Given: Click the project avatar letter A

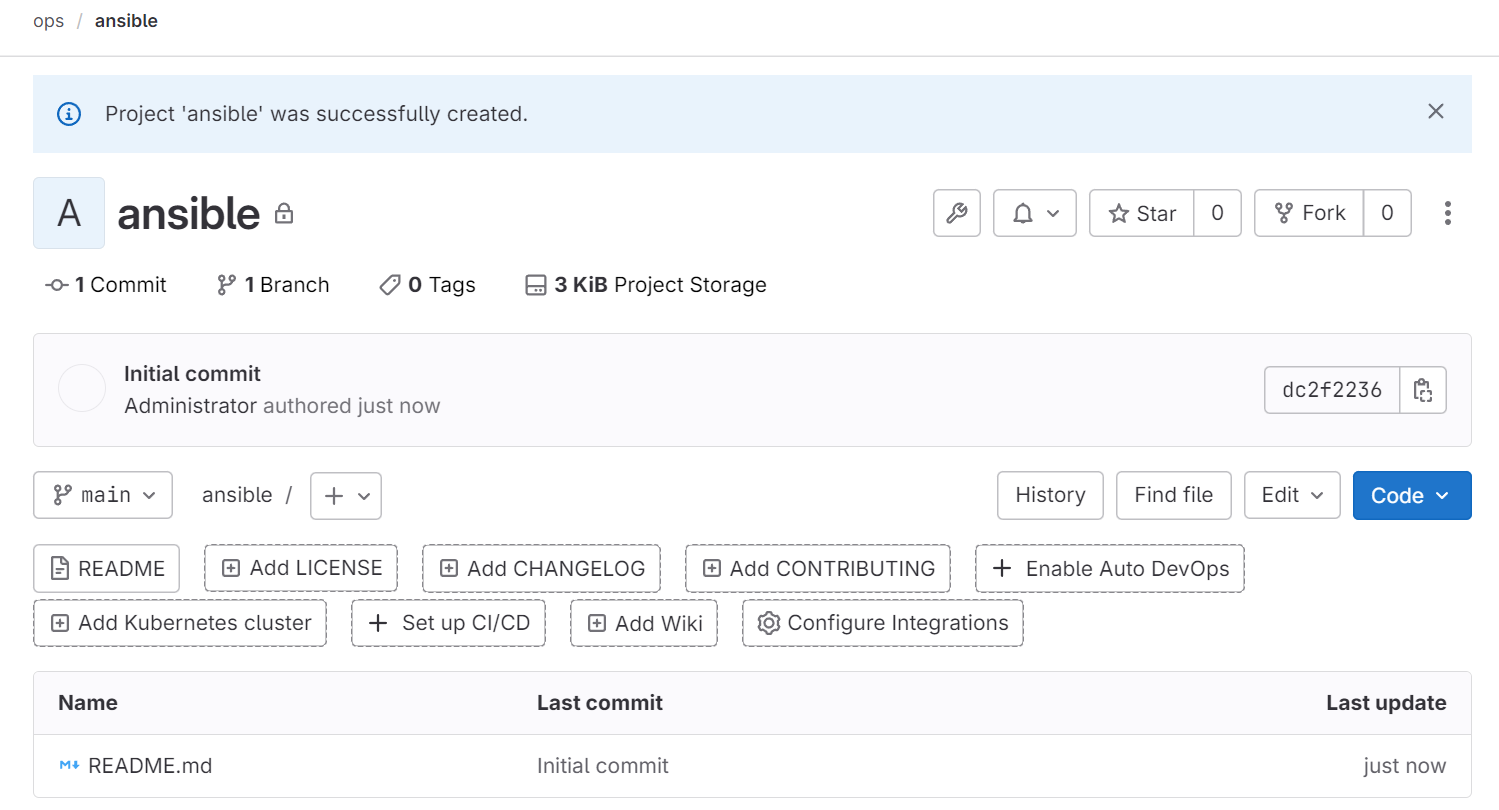Looking at the screenshot, I should [x=69, y=213].
